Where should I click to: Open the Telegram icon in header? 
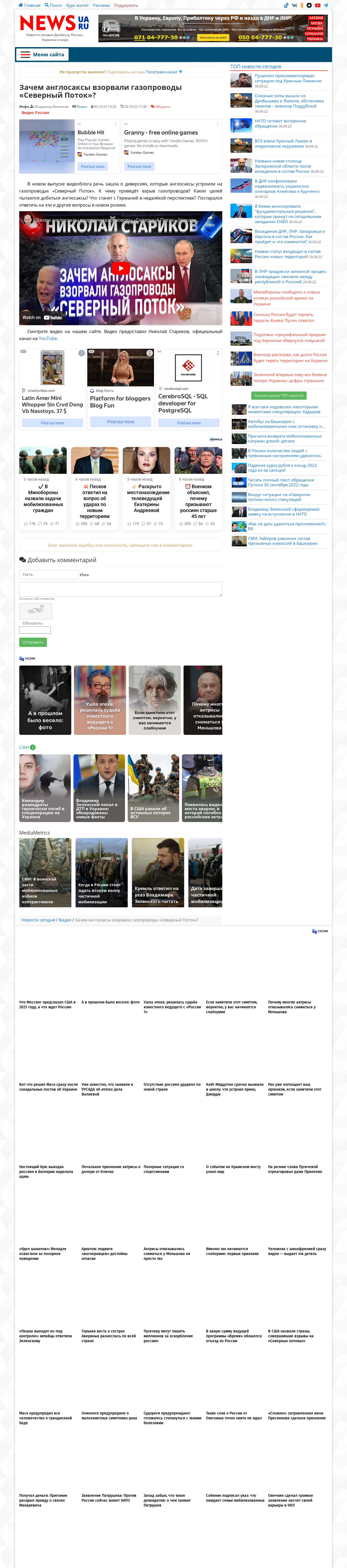point(326,5)
